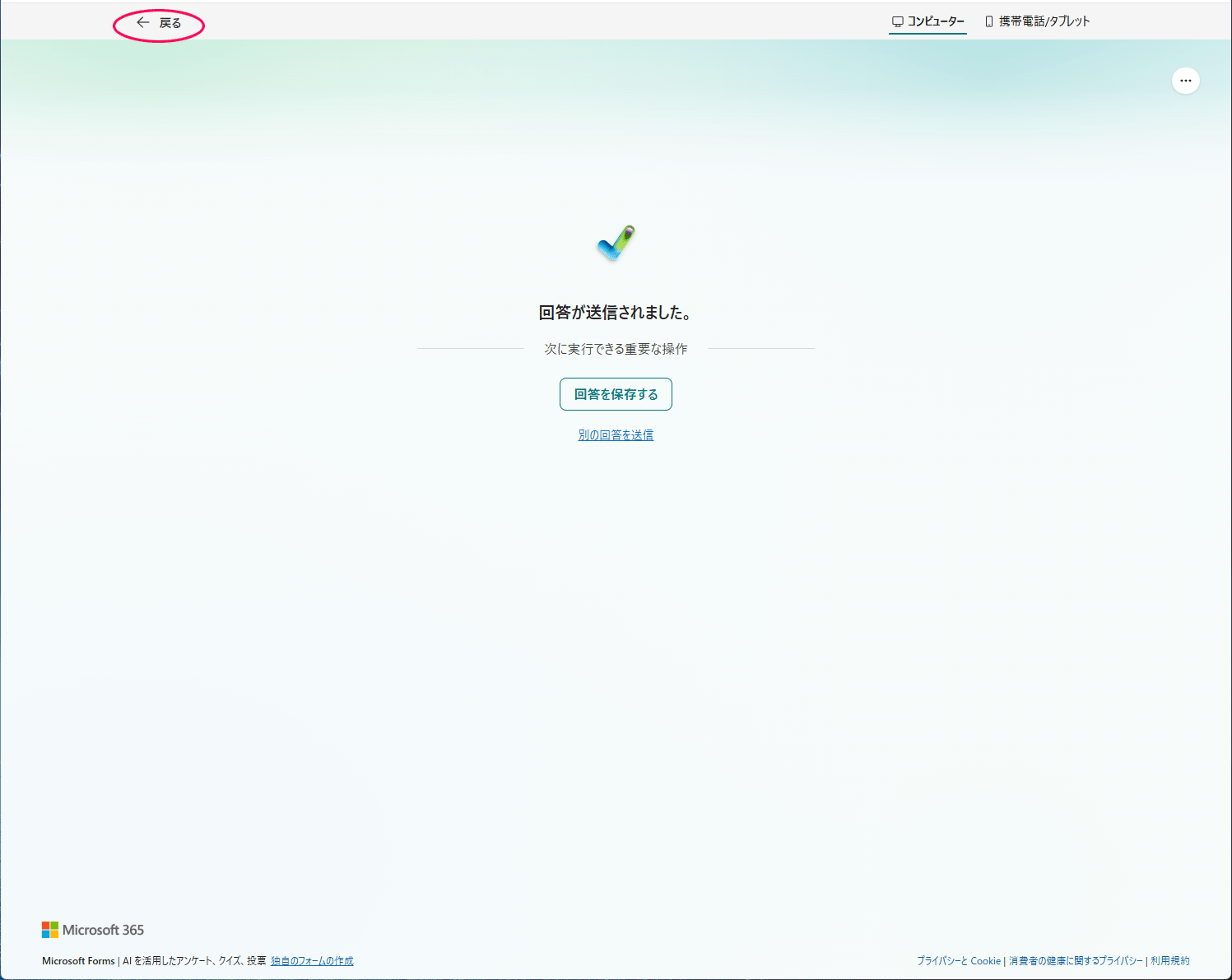Click the mobile phone icon
This screenshot has width=1232, height=980.
[x=988, y=21]
